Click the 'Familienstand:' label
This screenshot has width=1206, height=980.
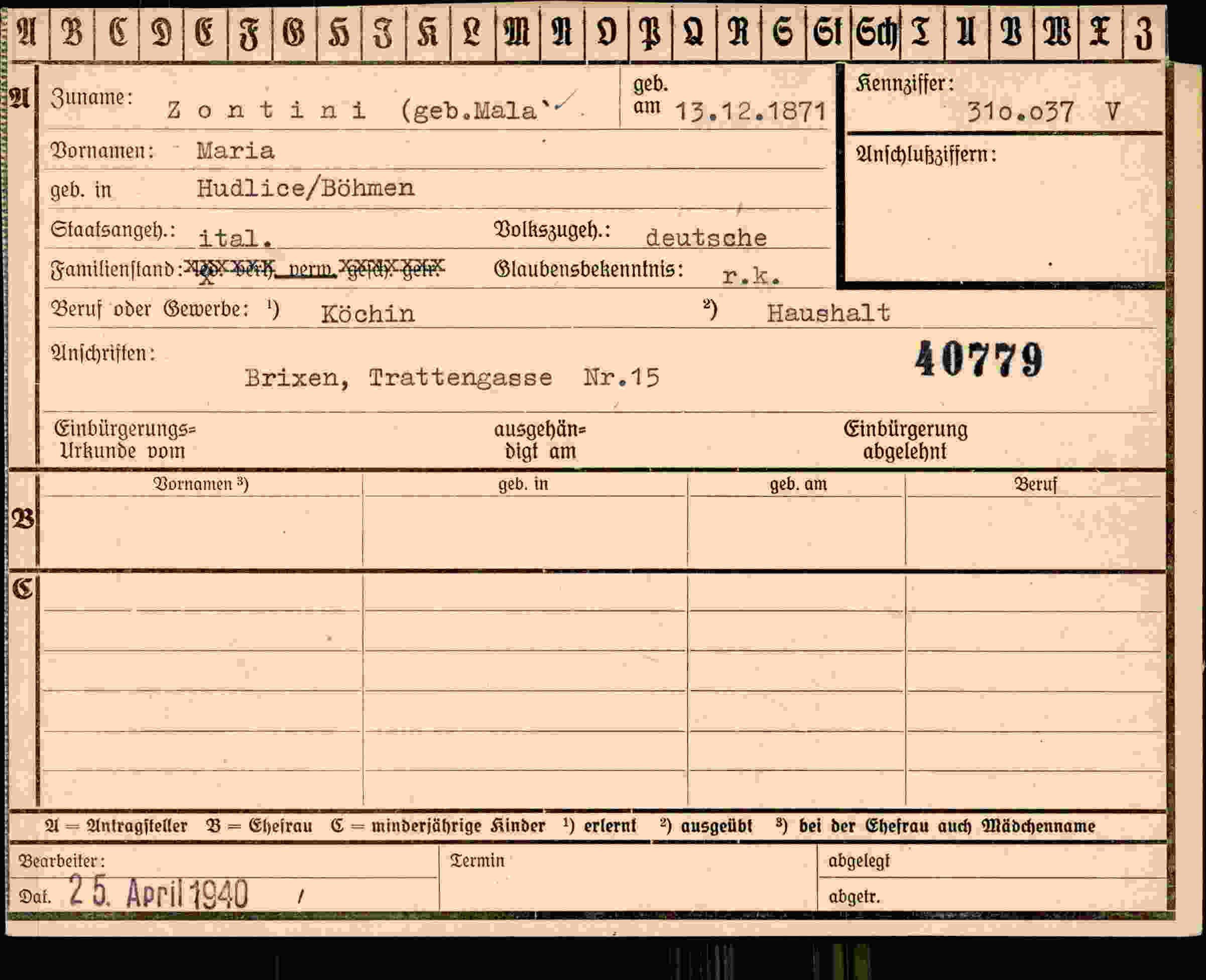[117, 270]
